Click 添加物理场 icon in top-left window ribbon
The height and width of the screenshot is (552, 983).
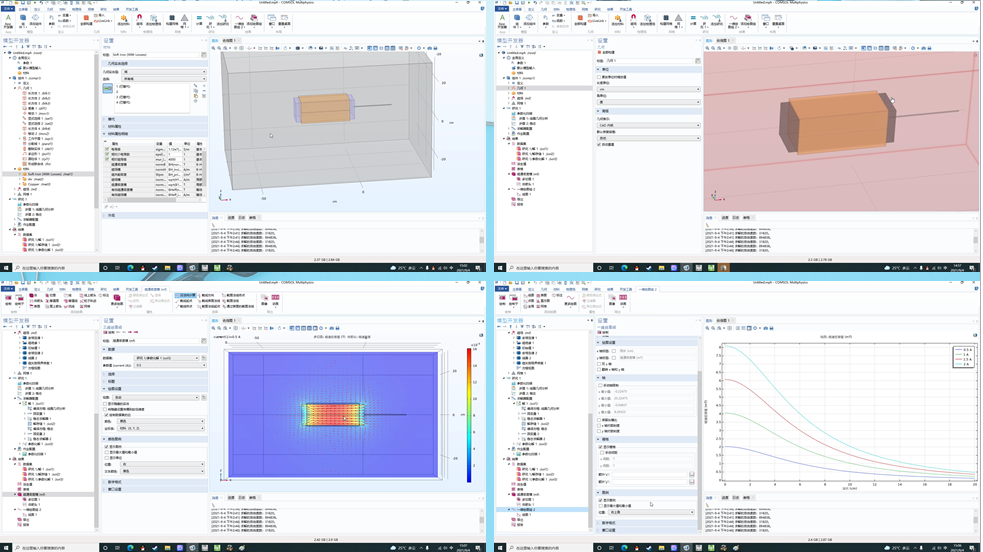(x=153, y=18)
